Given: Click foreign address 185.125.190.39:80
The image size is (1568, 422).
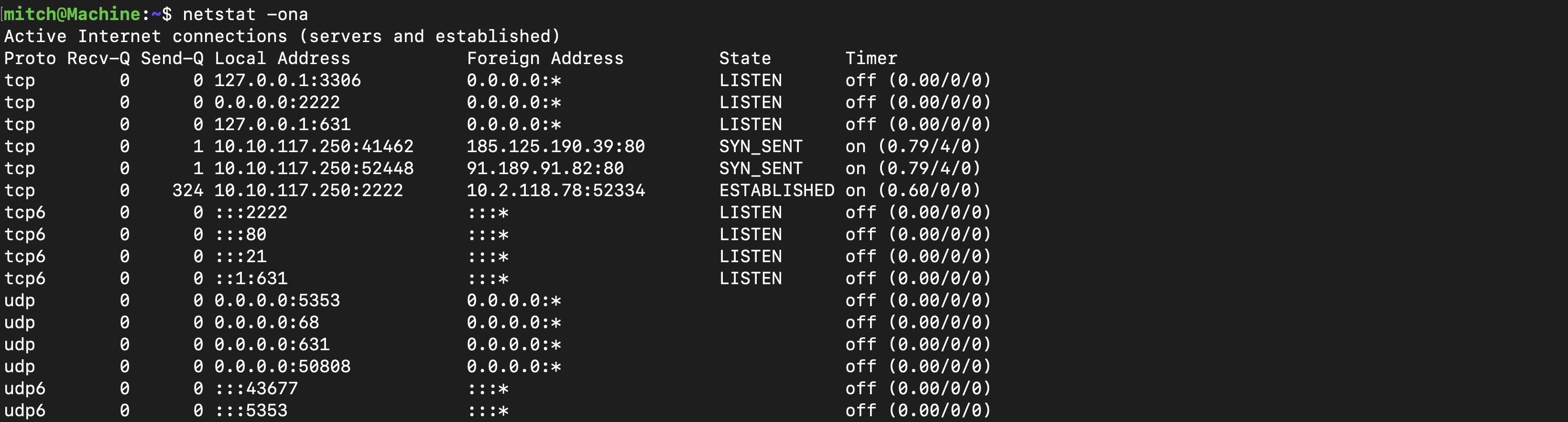Looking at the screenshot, I should pyautogui.click(x=556, y=146).
